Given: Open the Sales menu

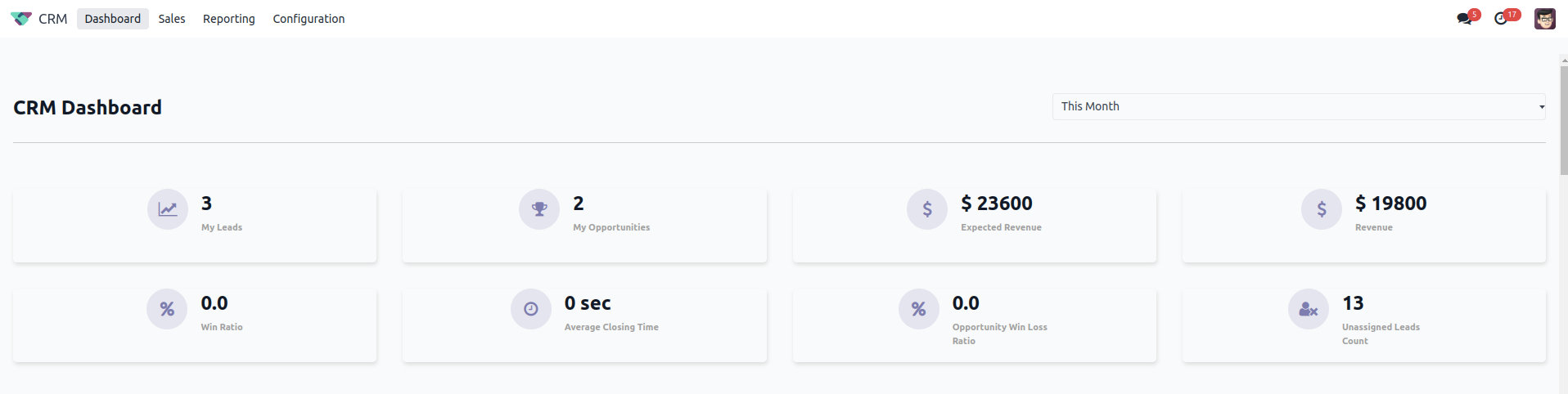Looking at the screenshot, I should point(172,19).
